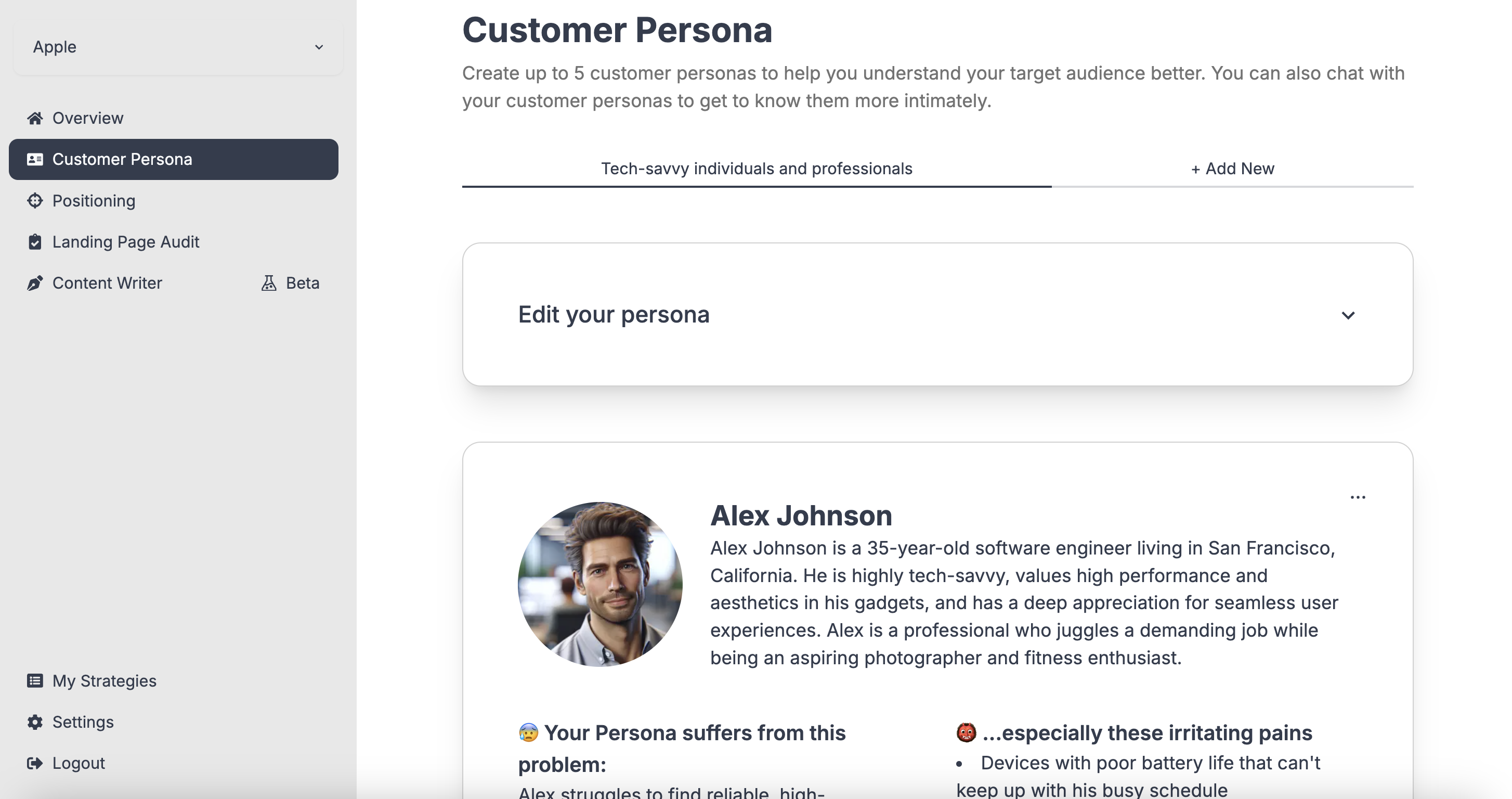The height and width of the screenshot is (799, 1512).
Task: Click the + Add New persona tab
Action: coord(1232,169)
